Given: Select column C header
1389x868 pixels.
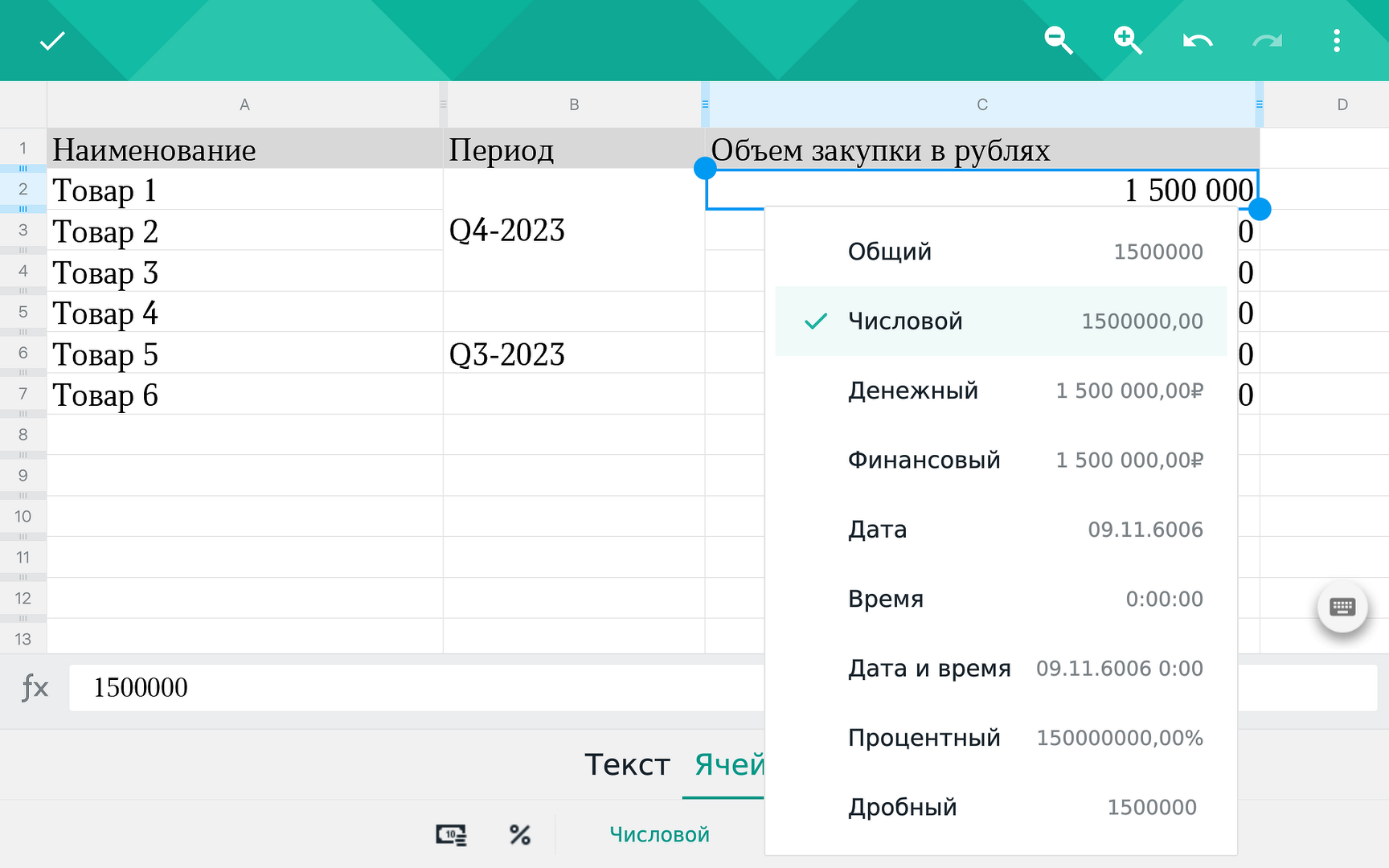Looking at the screenshot, I should point(982,104).
